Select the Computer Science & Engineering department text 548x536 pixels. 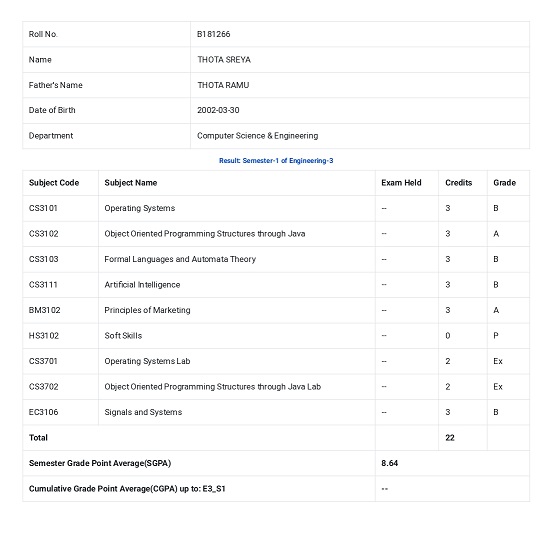click(x=258, y=136)
